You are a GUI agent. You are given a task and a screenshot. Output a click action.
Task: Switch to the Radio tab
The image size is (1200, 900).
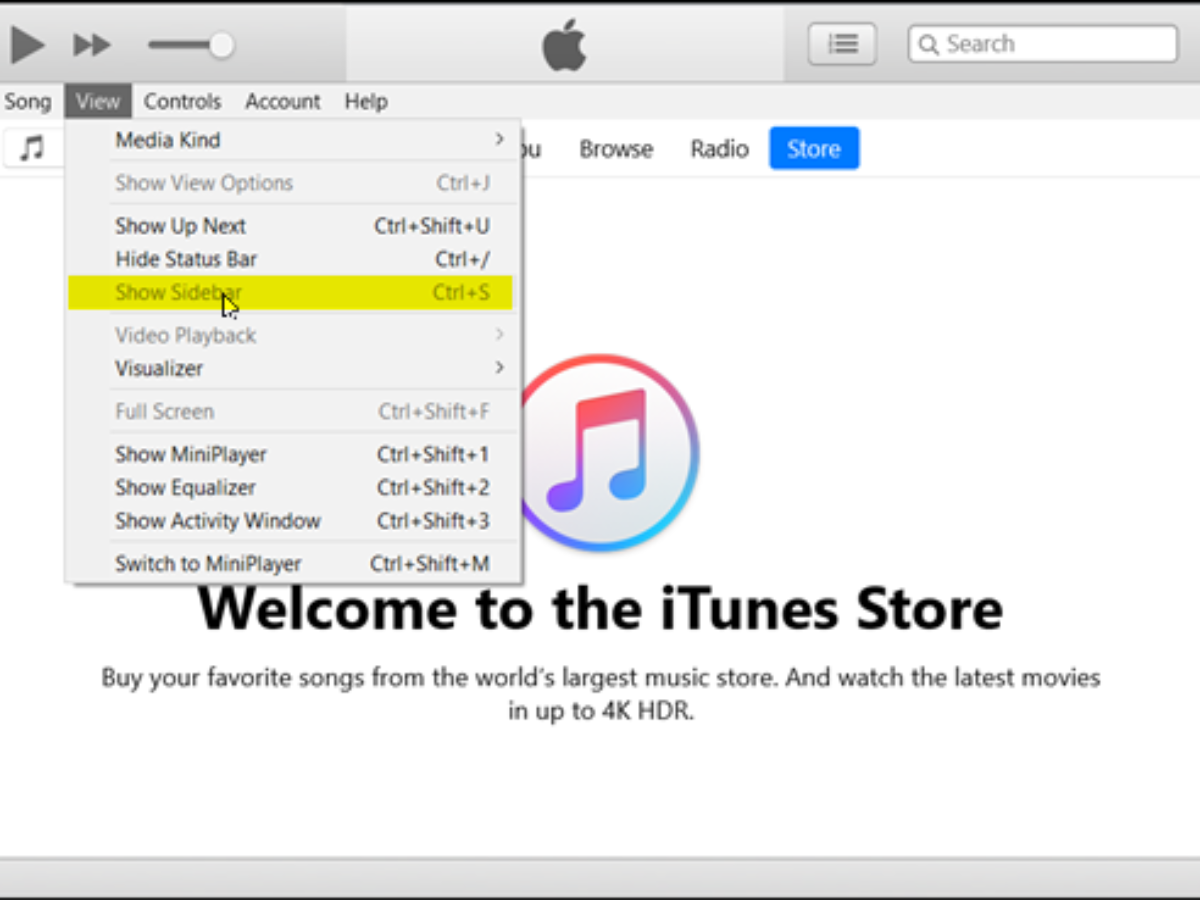(719, 149)
